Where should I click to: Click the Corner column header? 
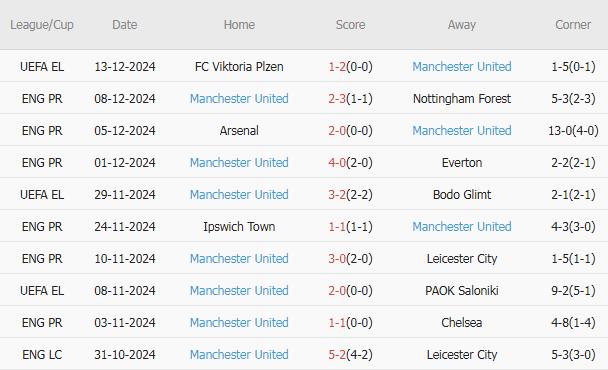(573, 25)
